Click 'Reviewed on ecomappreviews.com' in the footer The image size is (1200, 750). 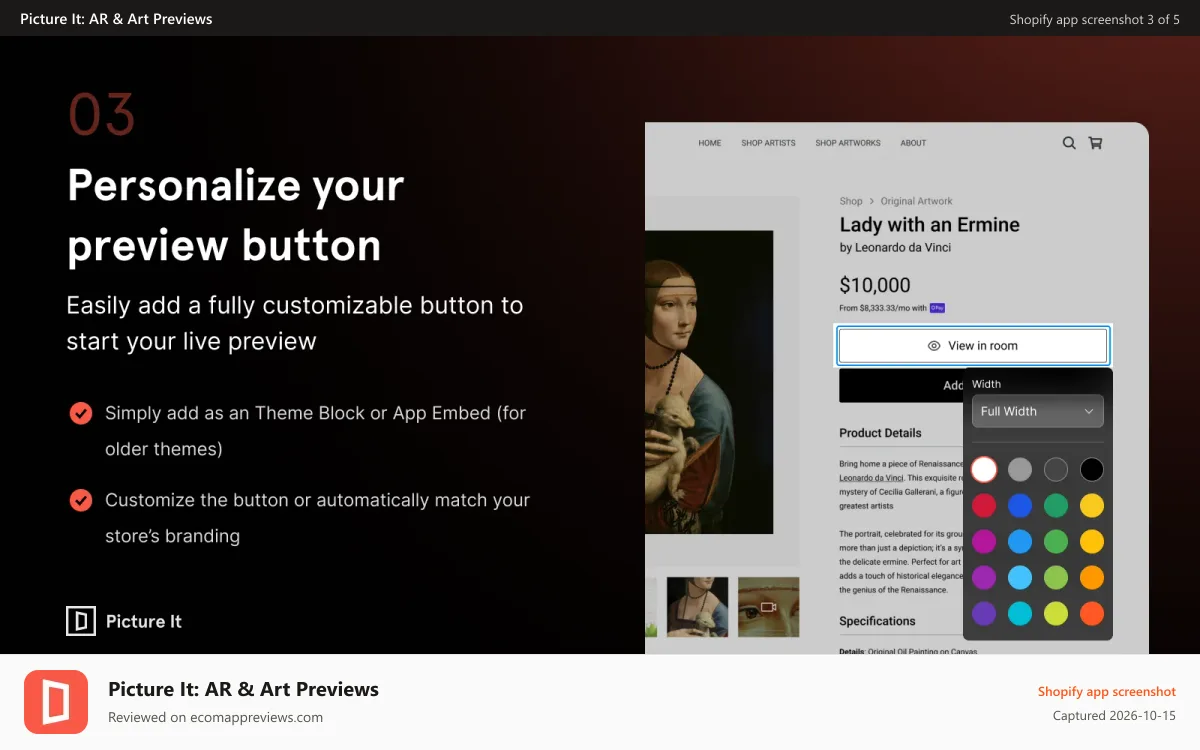pos(215,717)
